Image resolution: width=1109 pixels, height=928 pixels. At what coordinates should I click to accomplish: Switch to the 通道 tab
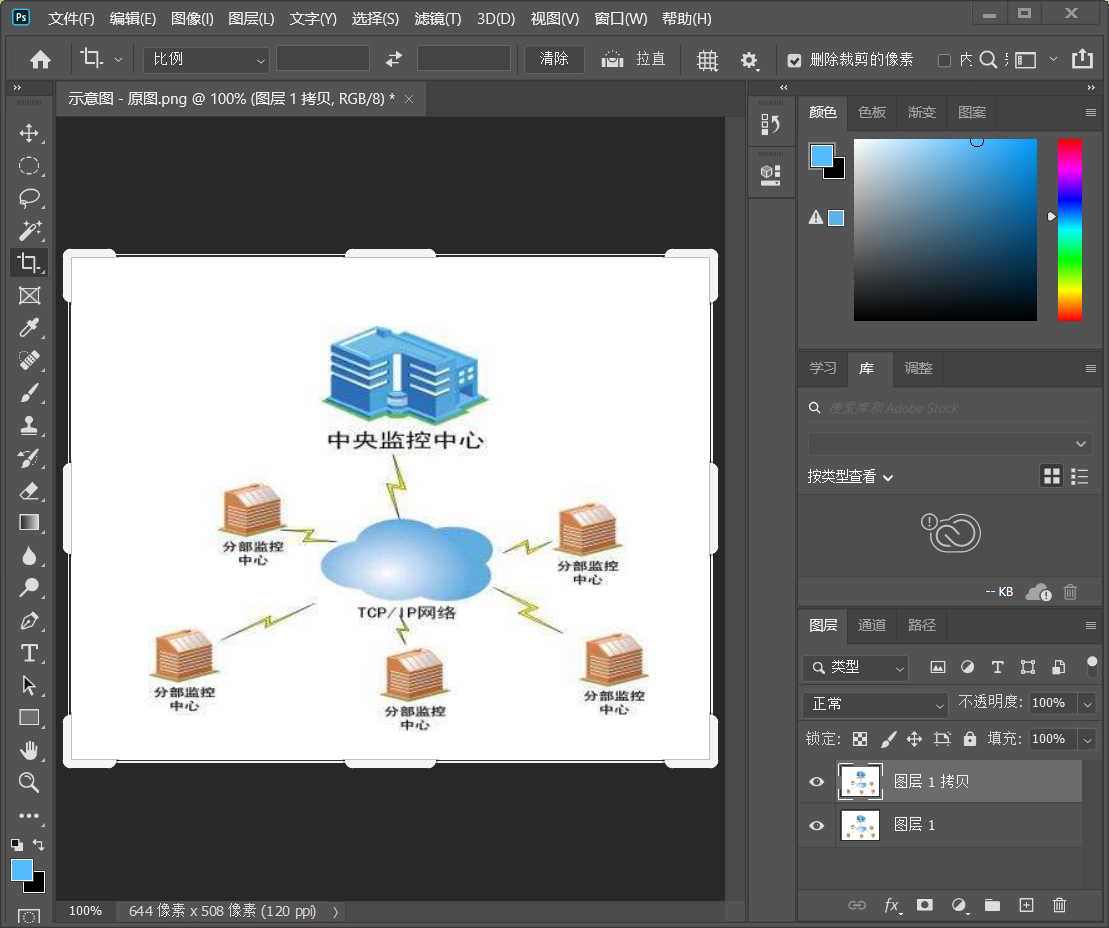point(871,625)
